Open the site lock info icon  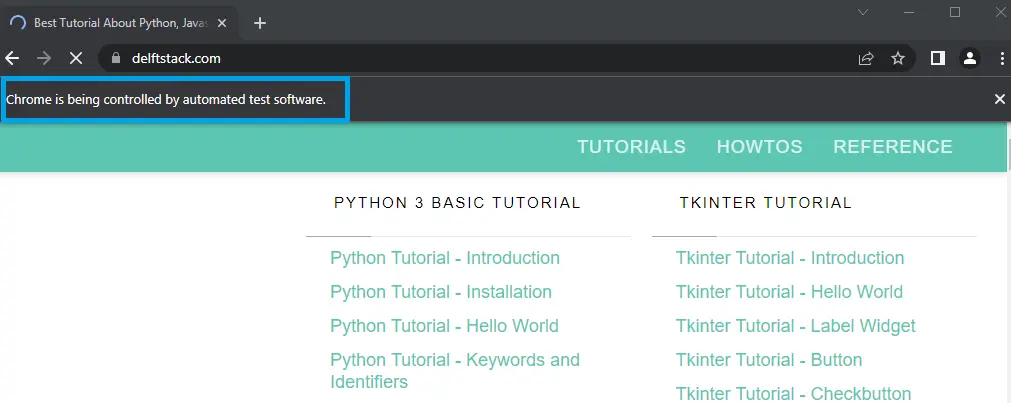pyautogui.click(x=116, y=59)
